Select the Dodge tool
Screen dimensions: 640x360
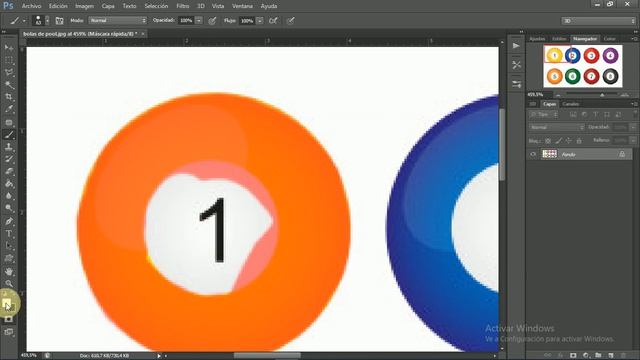[9, 209]
